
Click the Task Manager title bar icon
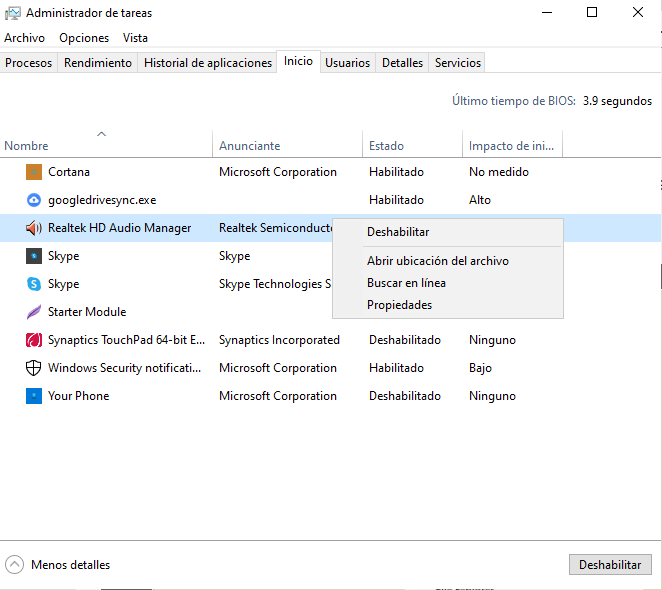coord(13,13)
